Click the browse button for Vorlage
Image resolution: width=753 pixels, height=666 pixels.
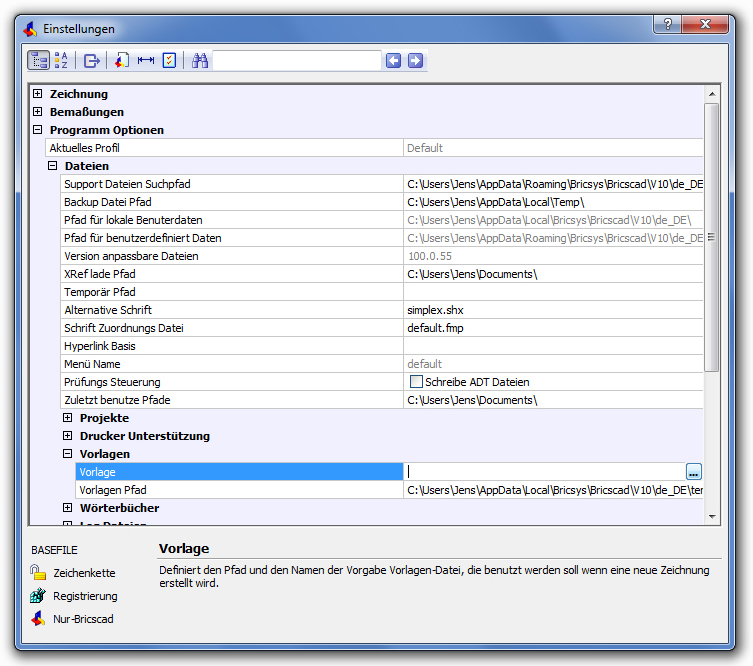click(x=694, y=472)
